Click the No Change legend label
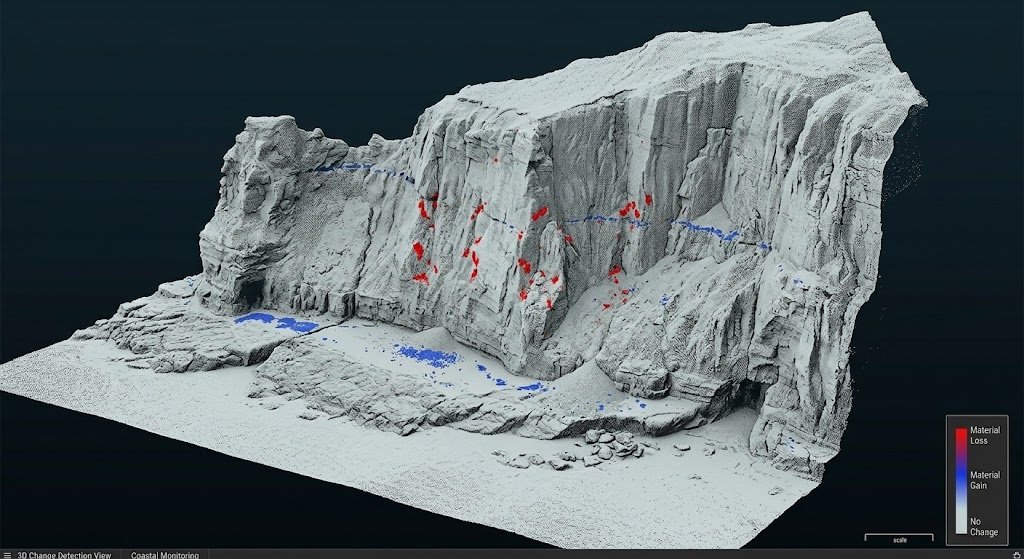Viewport: 1024px width, 559px height. (984, 527)
